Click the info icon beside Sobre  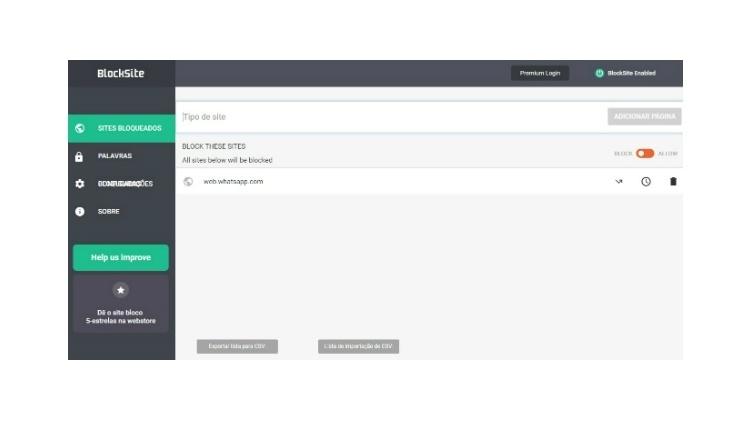79,211
